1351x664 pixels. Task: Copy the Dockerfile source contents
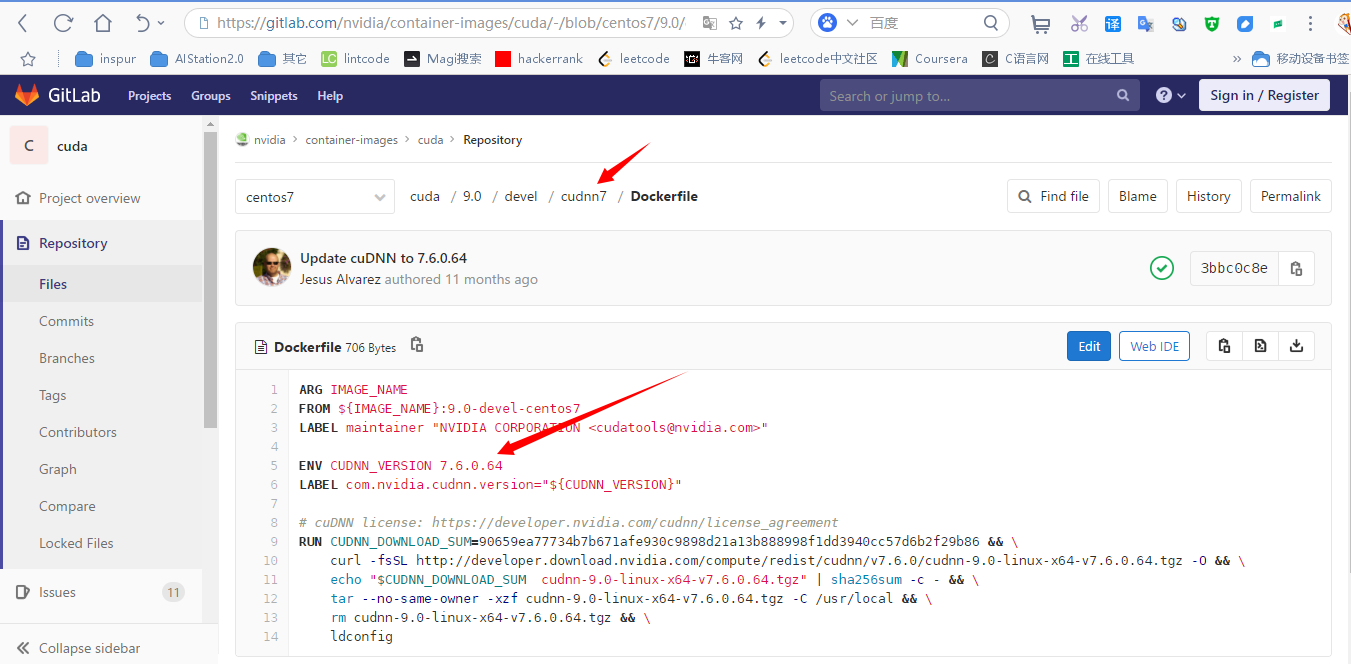[x=1224, y=346]
